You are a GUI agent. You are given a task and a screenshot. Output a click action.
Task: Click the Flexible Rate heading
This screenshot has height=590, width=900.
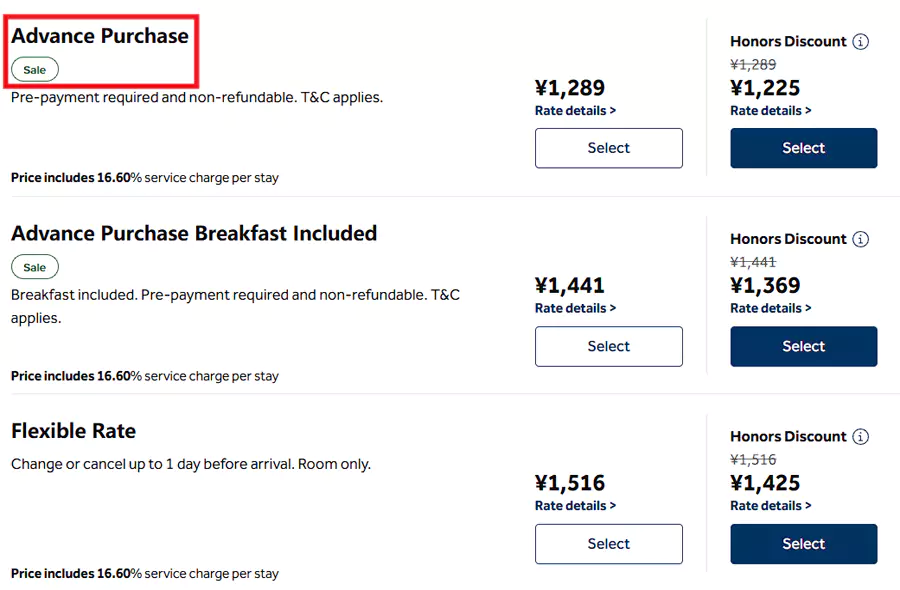pos(73,431)
